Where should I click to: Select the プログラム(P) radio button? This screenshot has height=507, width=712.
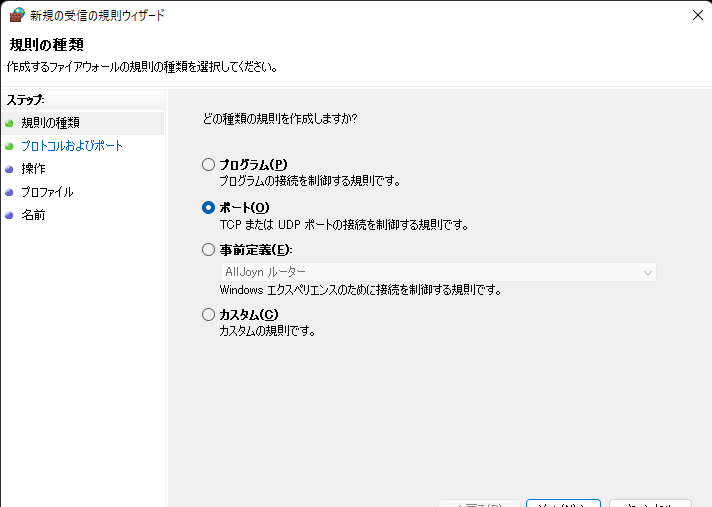[208, 165]
